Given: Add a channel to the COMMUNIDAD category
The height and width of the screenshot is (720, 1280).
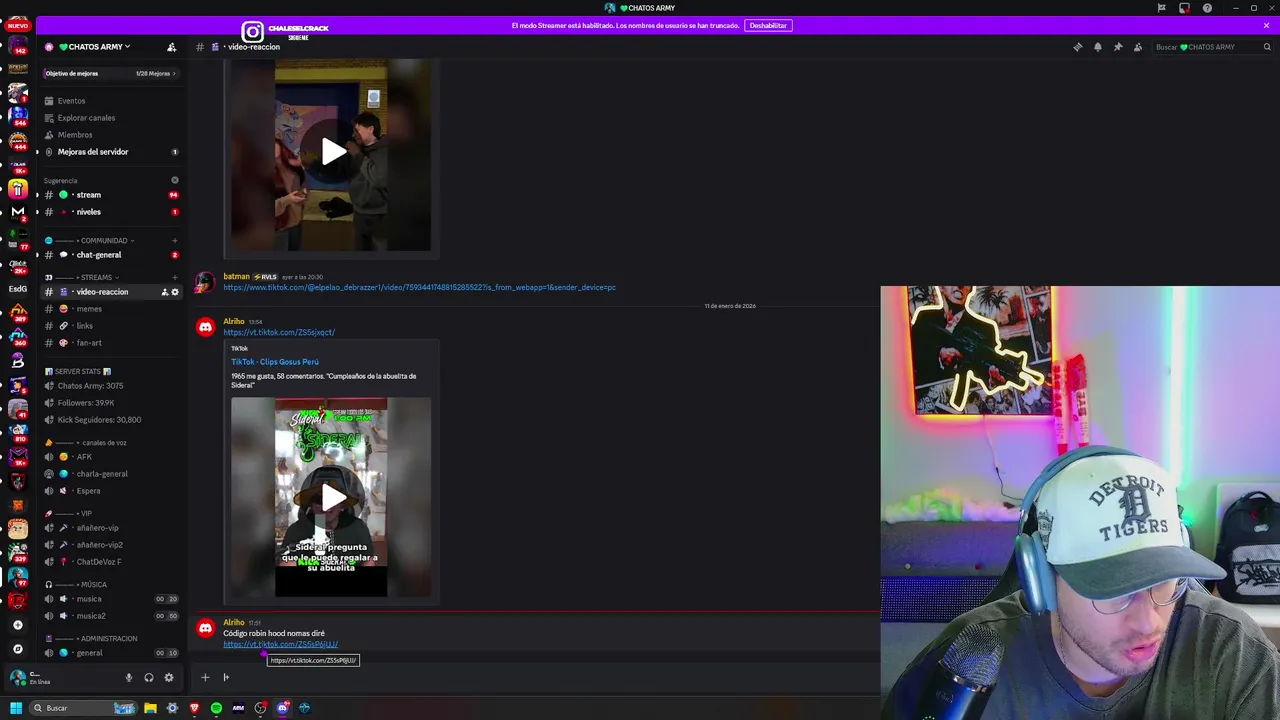Looking at the screenshot, I should [x=174, y=241].
